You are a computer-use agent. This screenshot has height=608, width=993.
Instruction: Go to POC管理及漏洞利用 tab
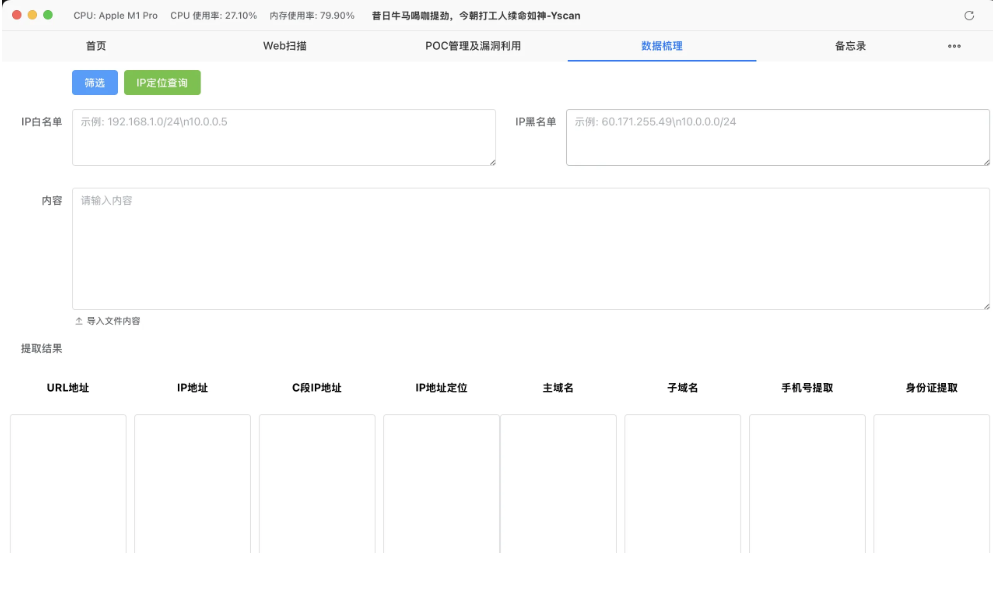tap(472, 46)
